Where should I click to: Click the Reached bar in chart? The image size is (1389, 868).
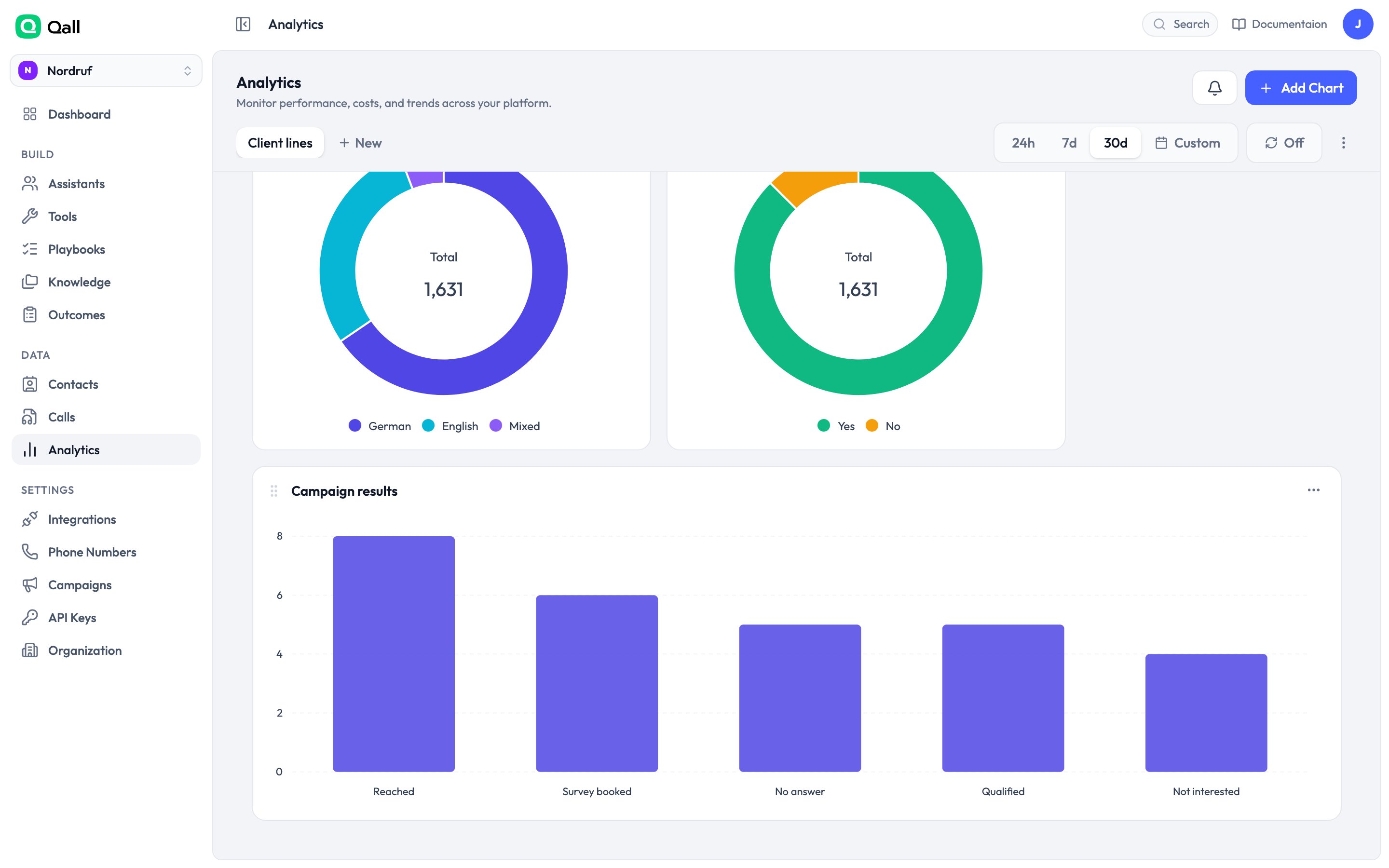click(394, 654)
